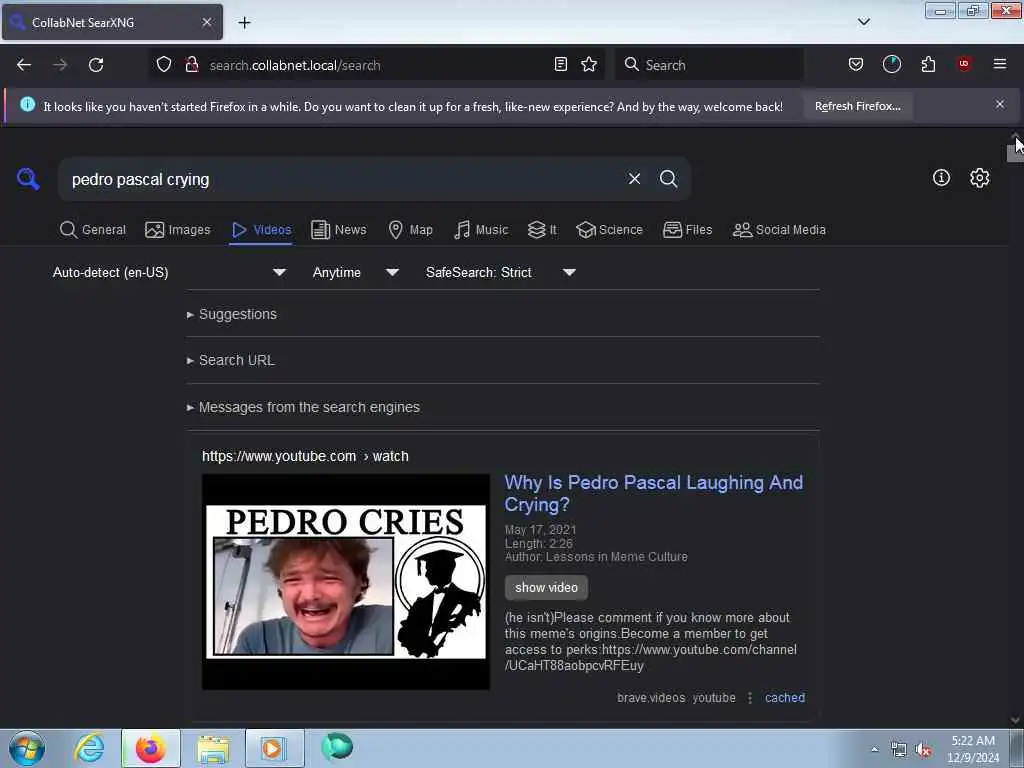Click the site security padlock icon
This screenshot has height=768, width=1024.
(192, 65)
